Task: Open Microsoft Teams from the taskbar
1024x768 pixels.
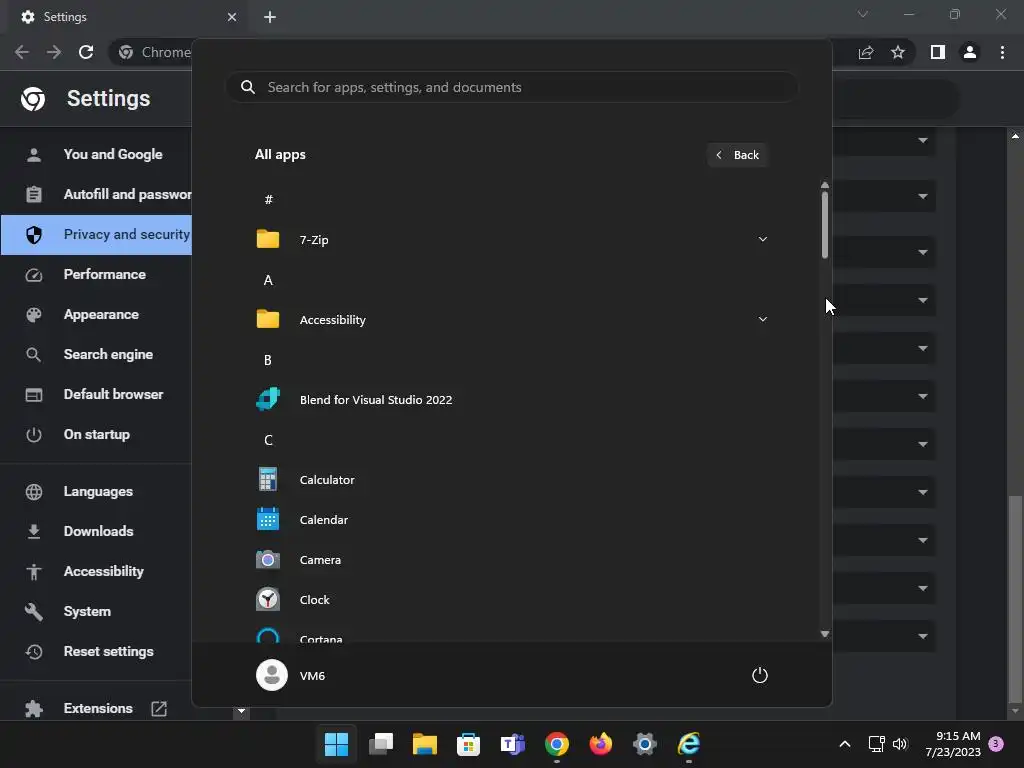Action: tap(513, 744)
